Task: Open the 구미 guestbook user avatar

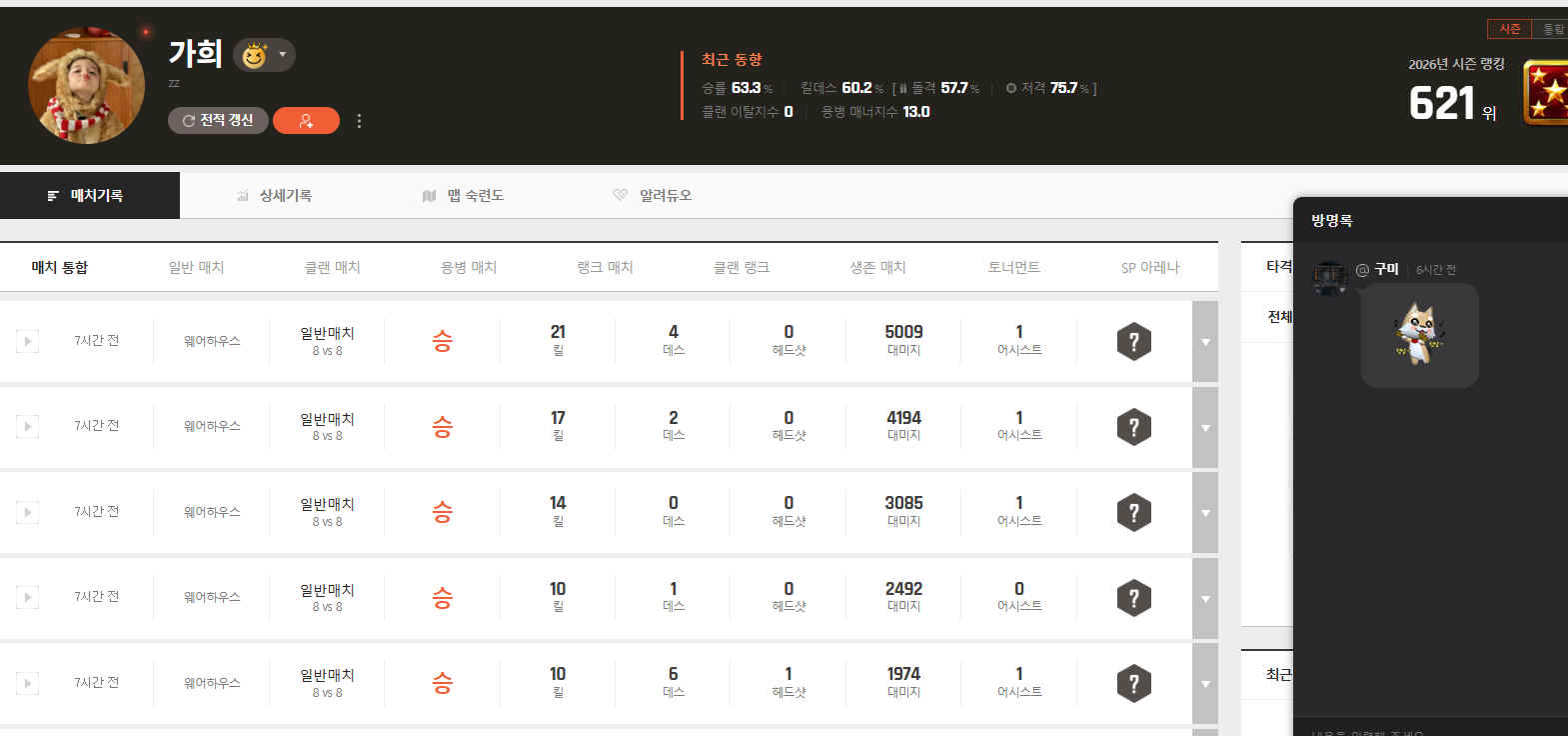Action: [1329, 278]
